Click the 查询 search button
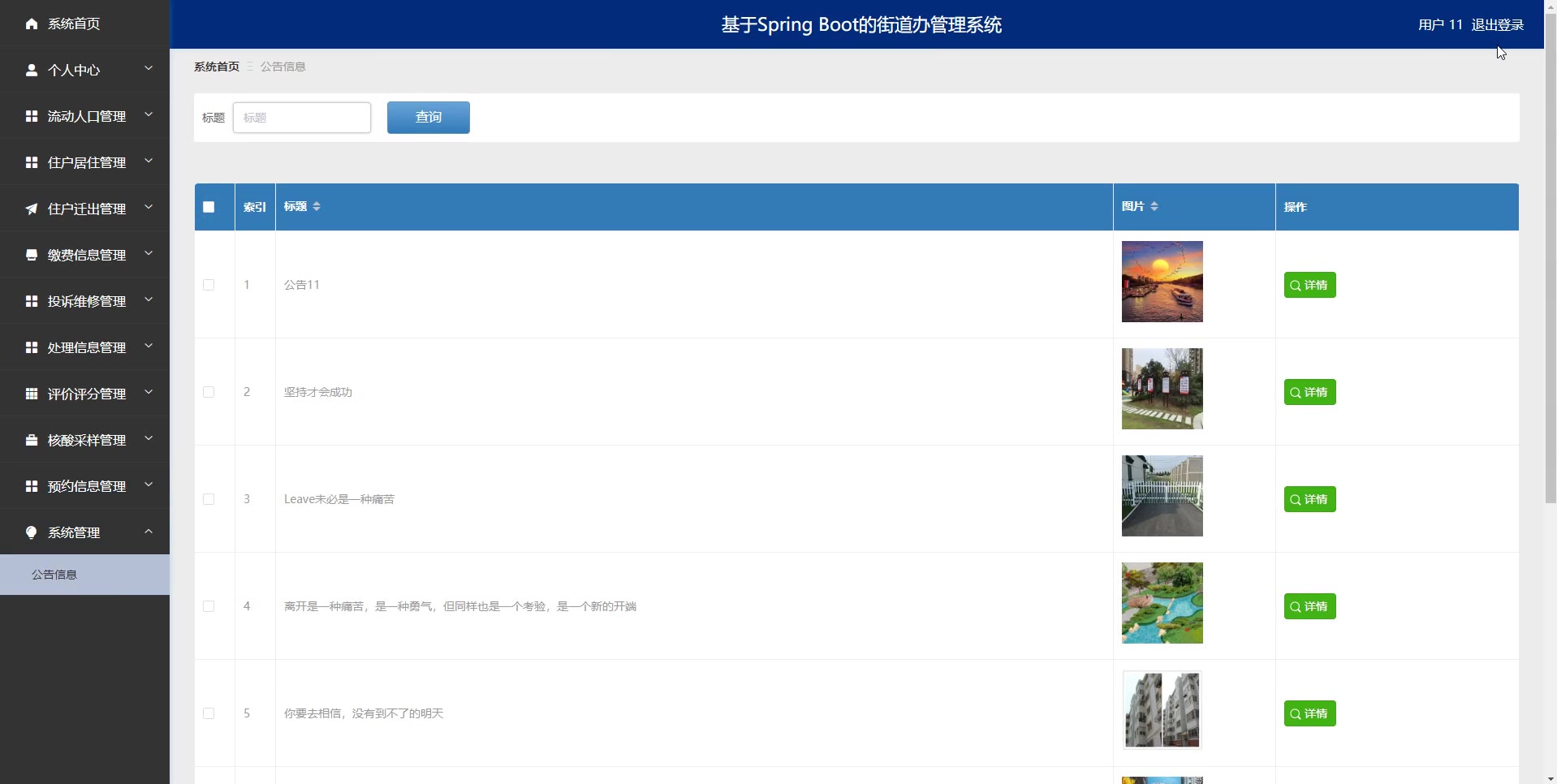 point(428,117)
